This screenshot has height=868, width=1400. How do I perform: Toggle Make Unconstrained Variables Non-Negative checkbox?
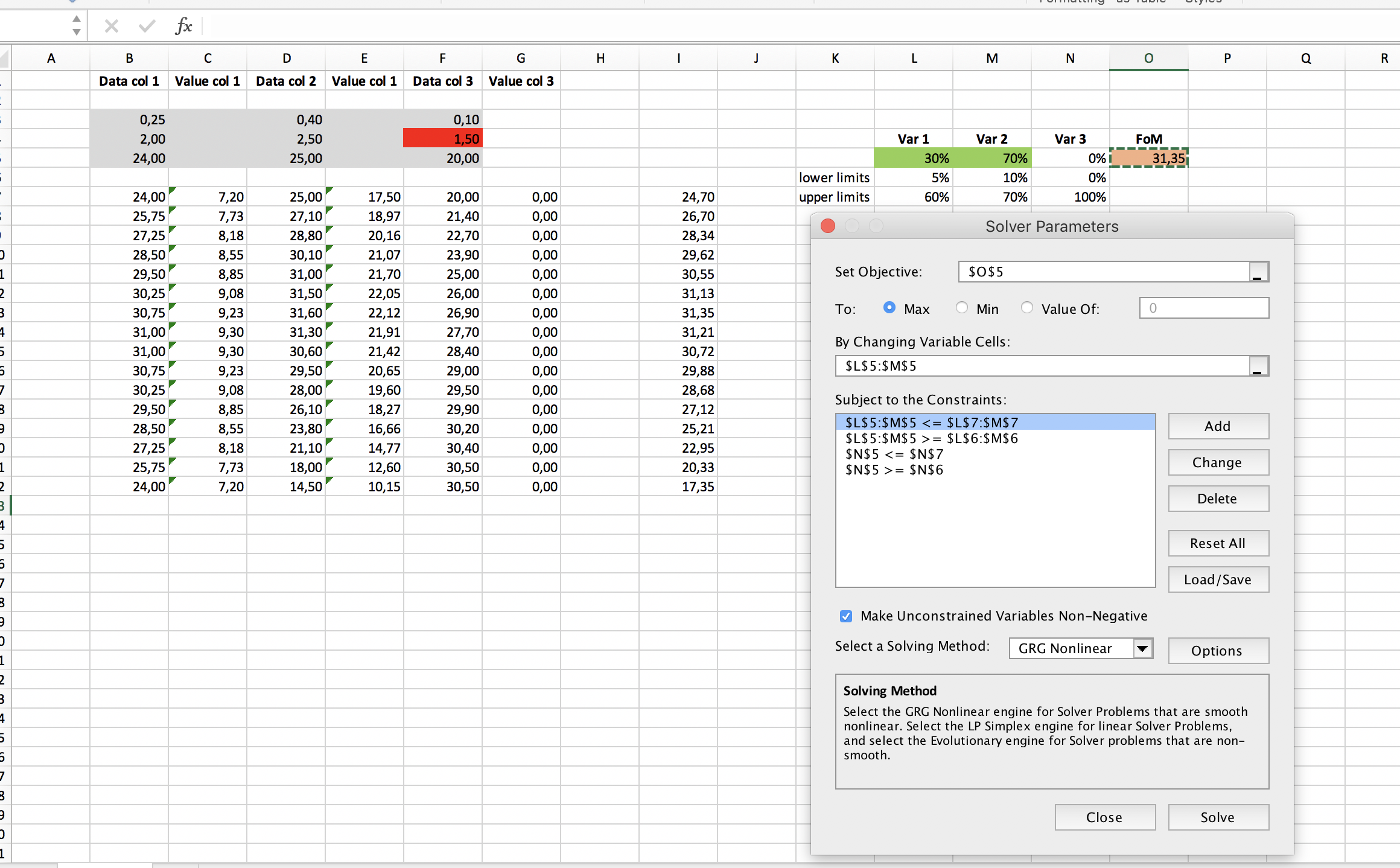click(x=846, y=616)
